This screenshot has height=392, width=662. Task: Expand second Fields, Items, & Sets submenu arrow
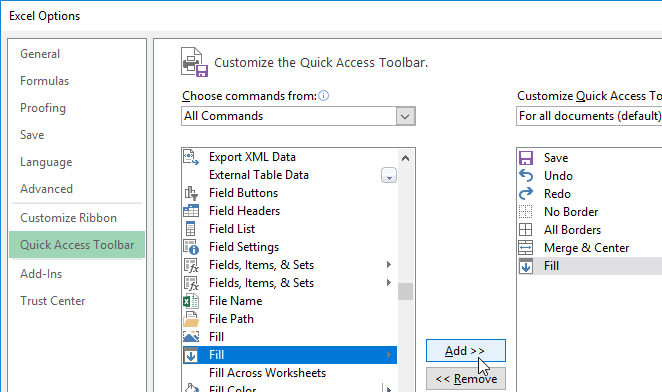(389, 283)
